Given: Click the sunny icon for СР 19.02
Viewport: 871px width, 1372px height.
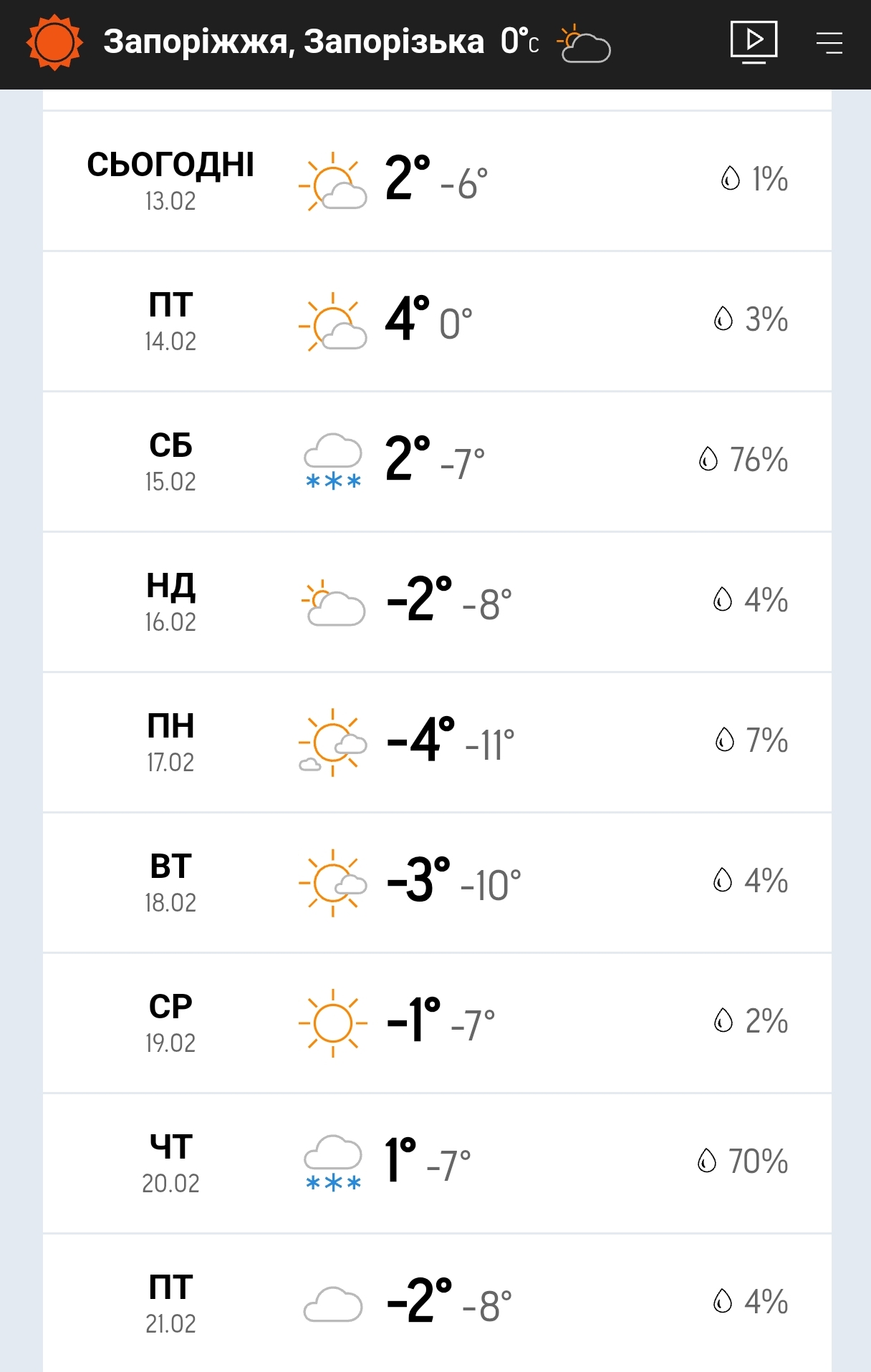Looking at the screenshot, I should click(x=333, y=1023).
